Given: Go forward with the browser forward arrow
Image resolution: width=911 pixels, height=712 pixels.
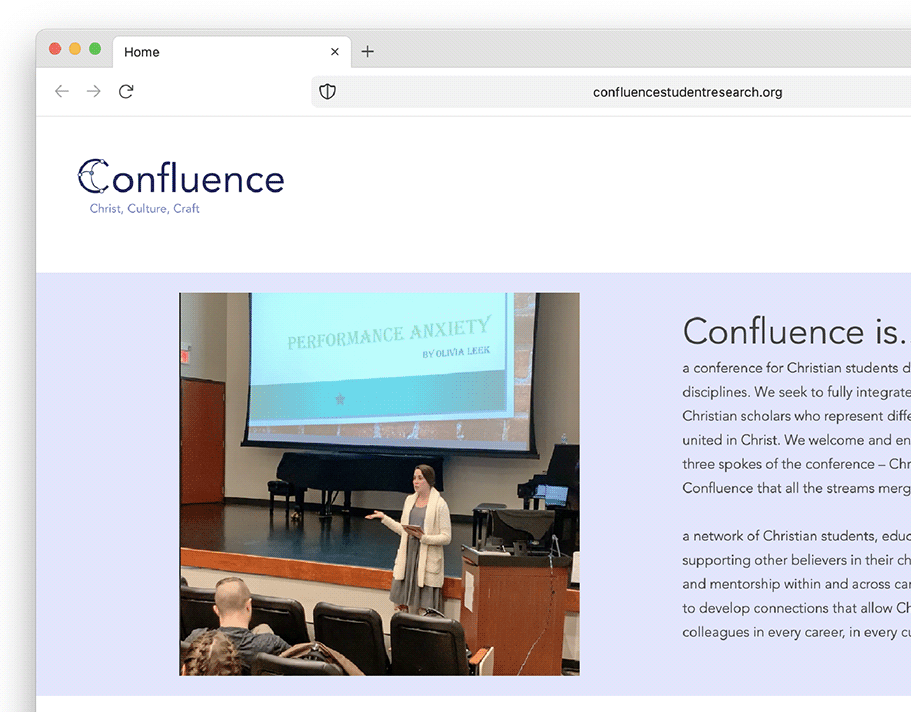Looking at the screenshot, I should 94,91.
